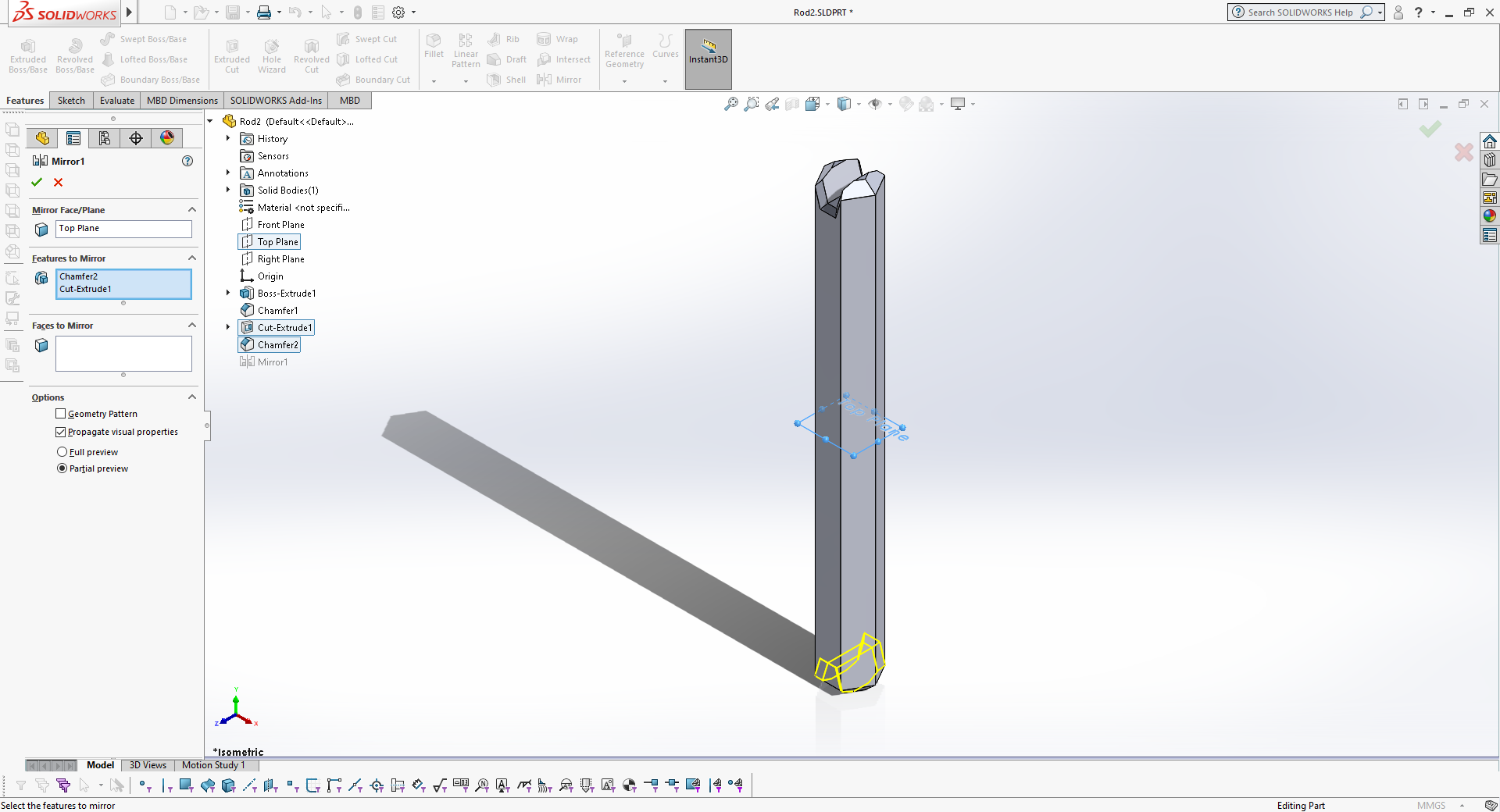Expand the History tree node

(x=228, y=138)
